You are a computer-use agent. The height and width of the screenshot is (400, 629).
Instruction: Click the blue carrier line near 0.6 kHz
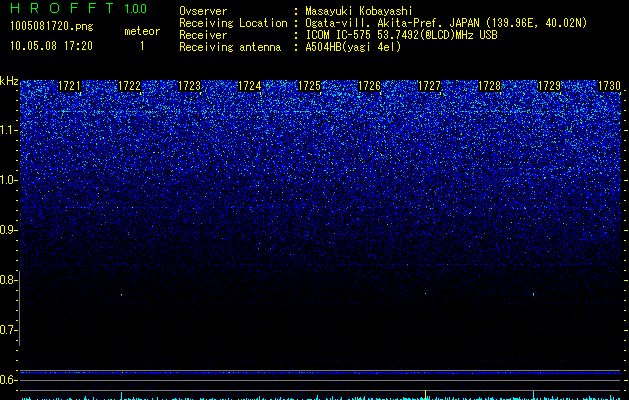coord(320,373)
